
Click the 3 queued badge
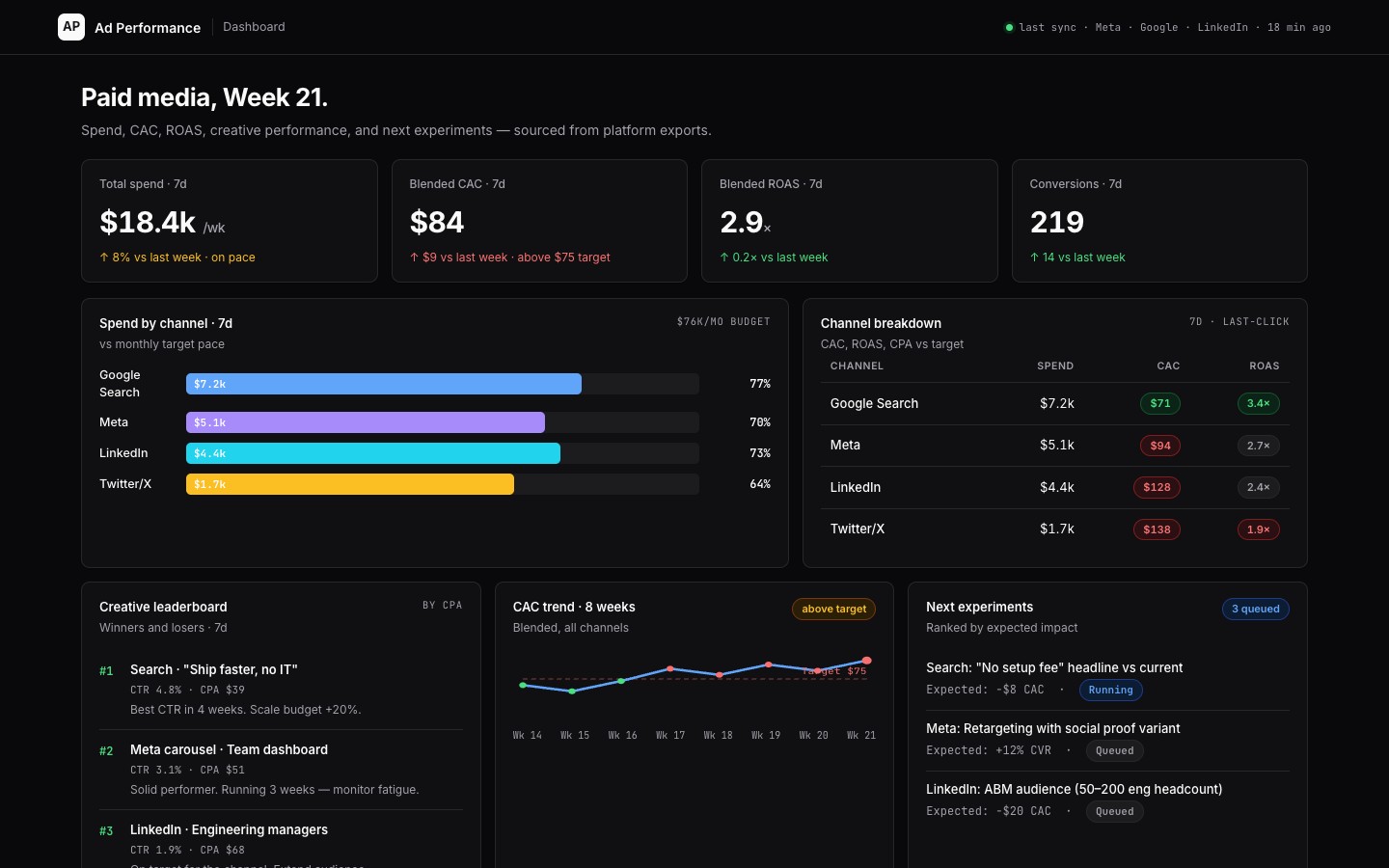click(1256, 610)
